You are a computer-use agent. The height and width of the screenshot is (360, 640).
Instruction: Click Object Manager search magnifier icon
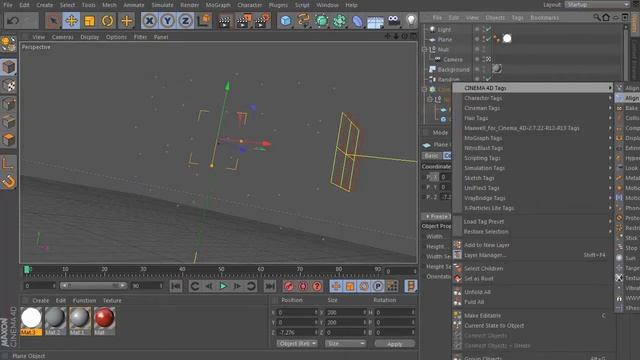click(597, 18)
